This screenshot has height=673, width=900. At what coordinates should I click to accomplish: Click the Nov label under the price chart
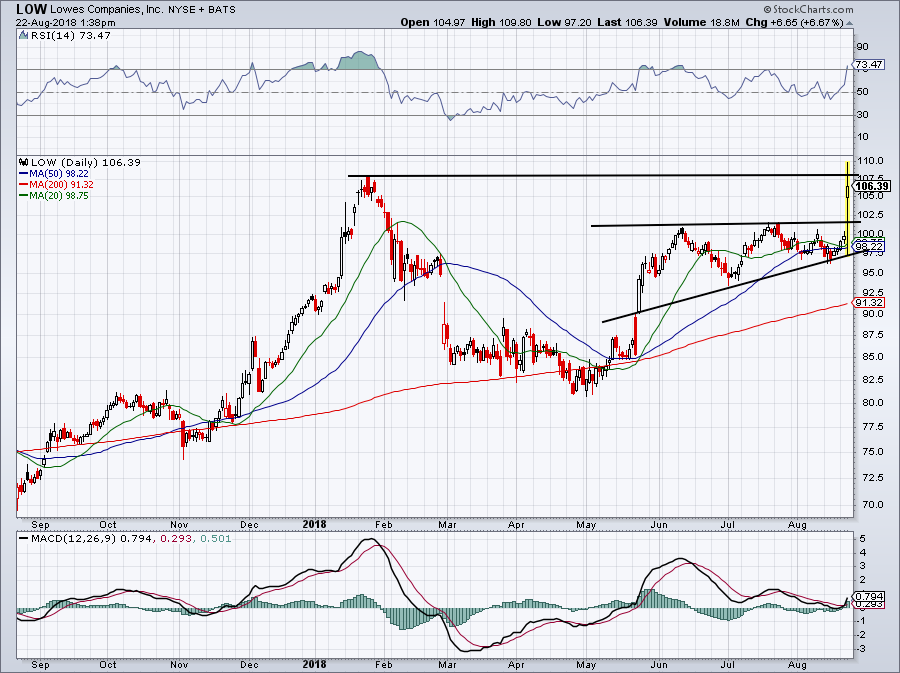coord(180,524)
